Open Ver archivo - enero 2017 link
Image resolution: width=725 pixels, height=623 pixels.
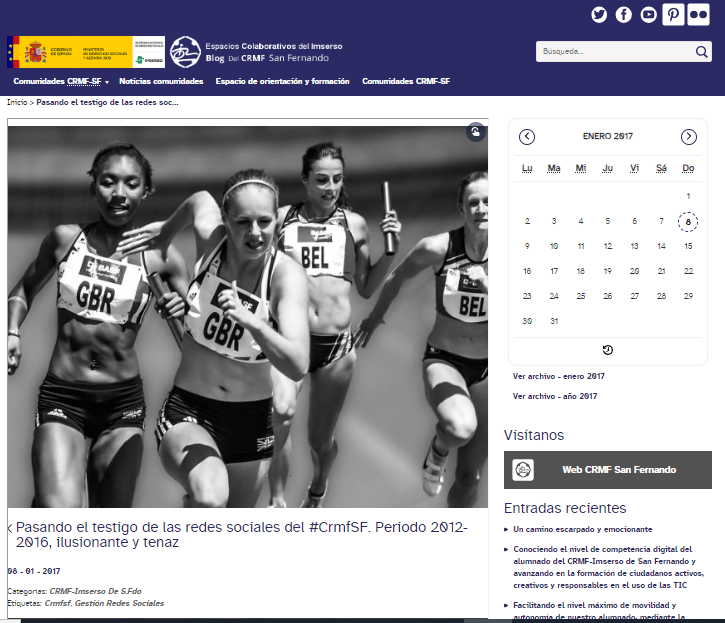[x=558, y=376]
